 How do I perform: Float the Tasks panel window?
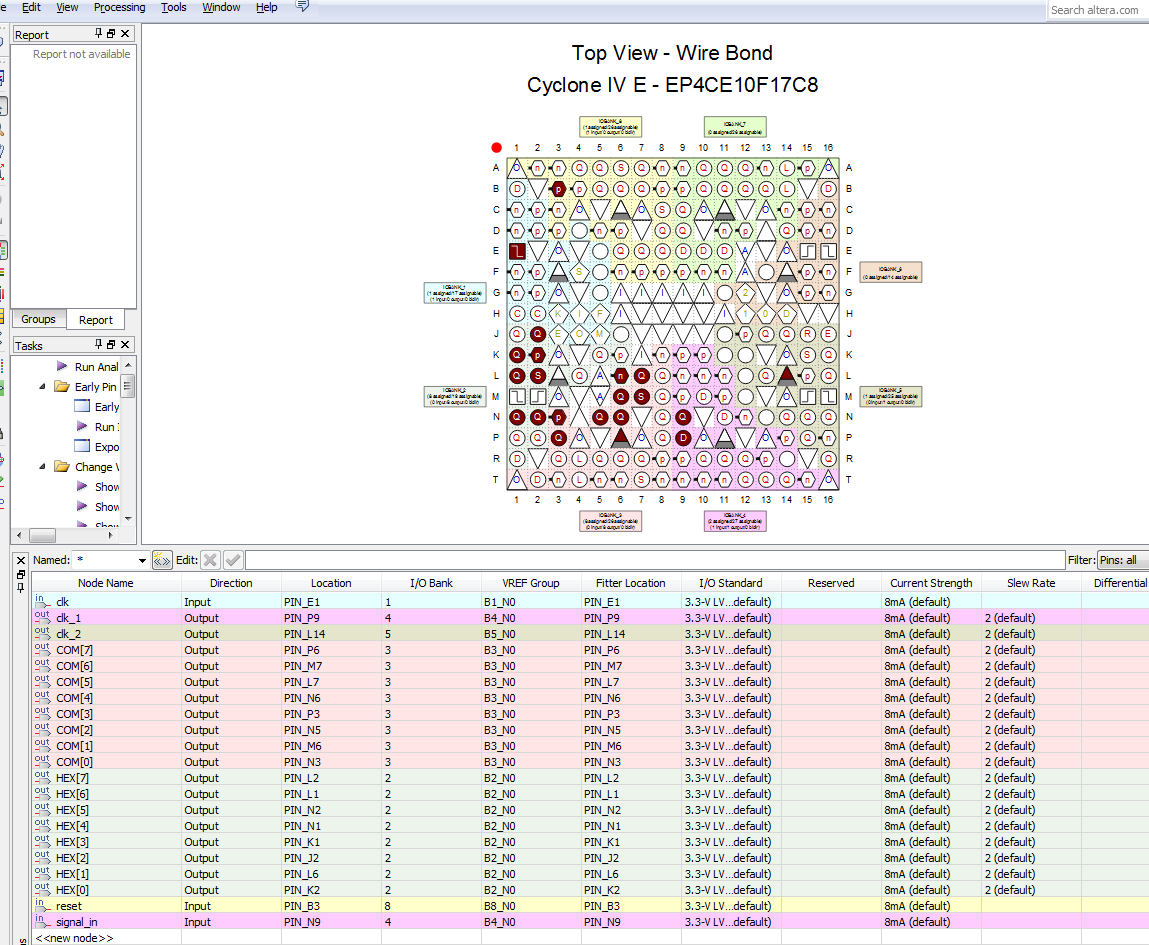(111, 345)
